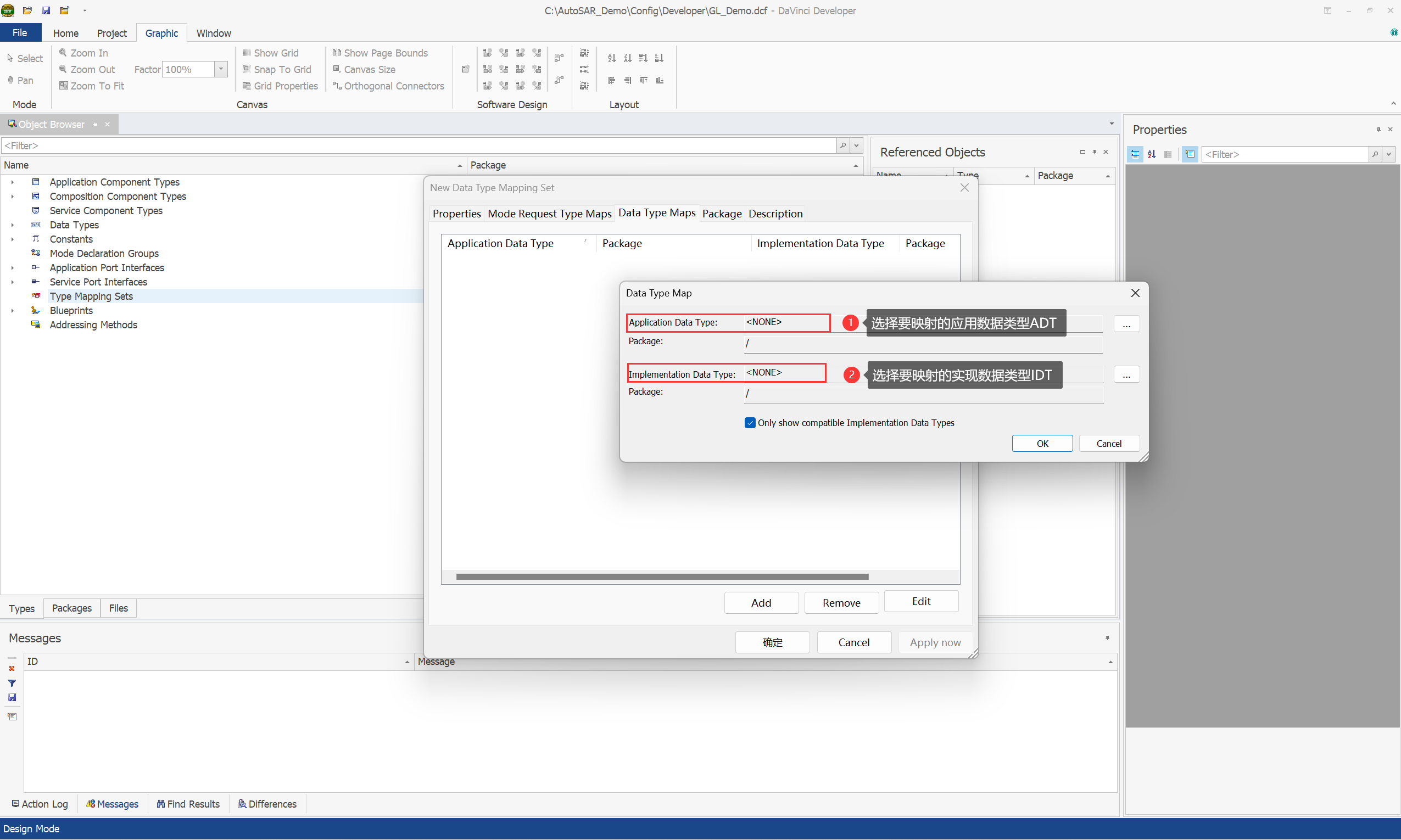Switch to Mode Request Type Maps tab

coord(549,214)
